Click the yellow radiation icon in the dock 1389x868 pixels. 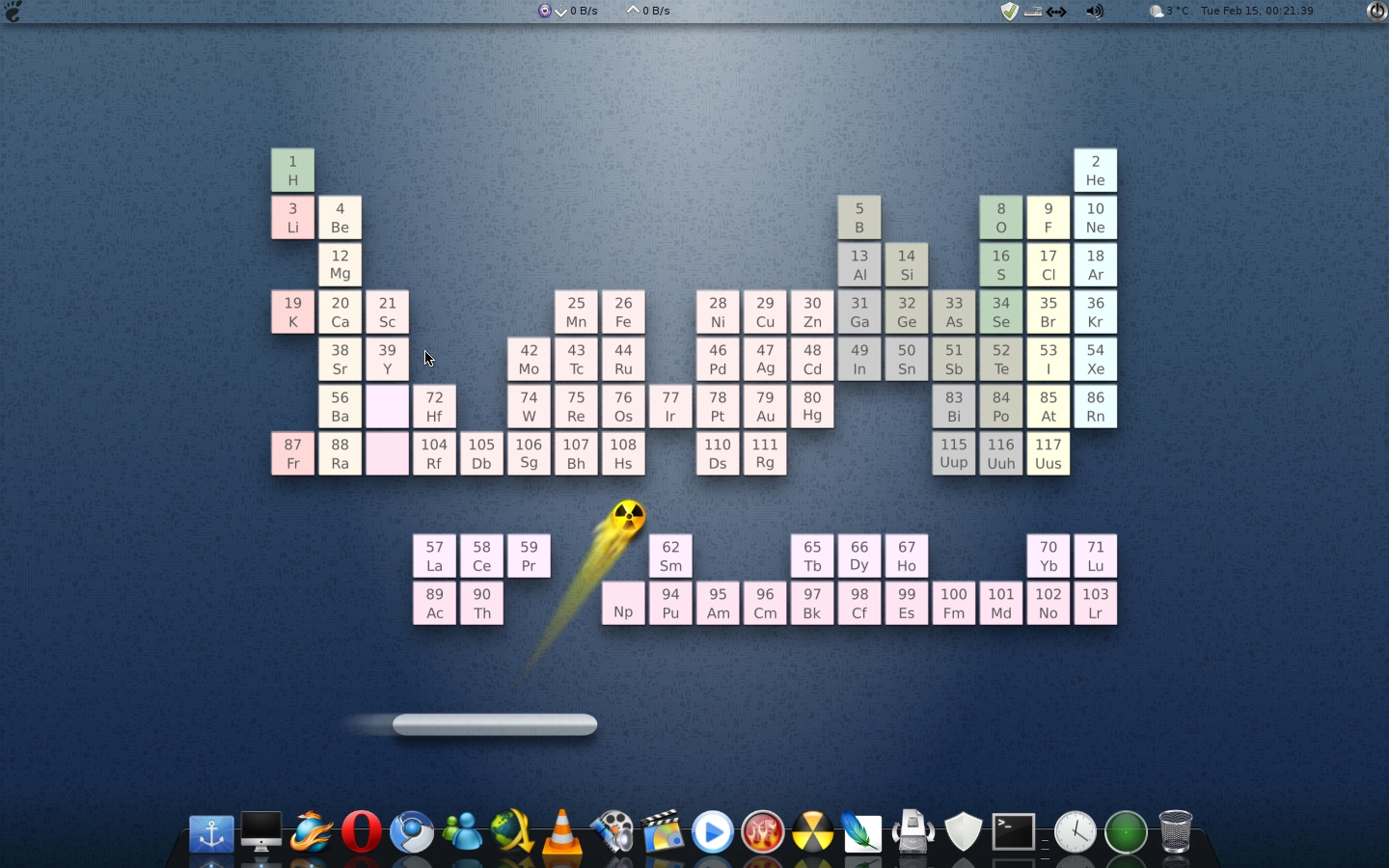click(x=813, y=832)
